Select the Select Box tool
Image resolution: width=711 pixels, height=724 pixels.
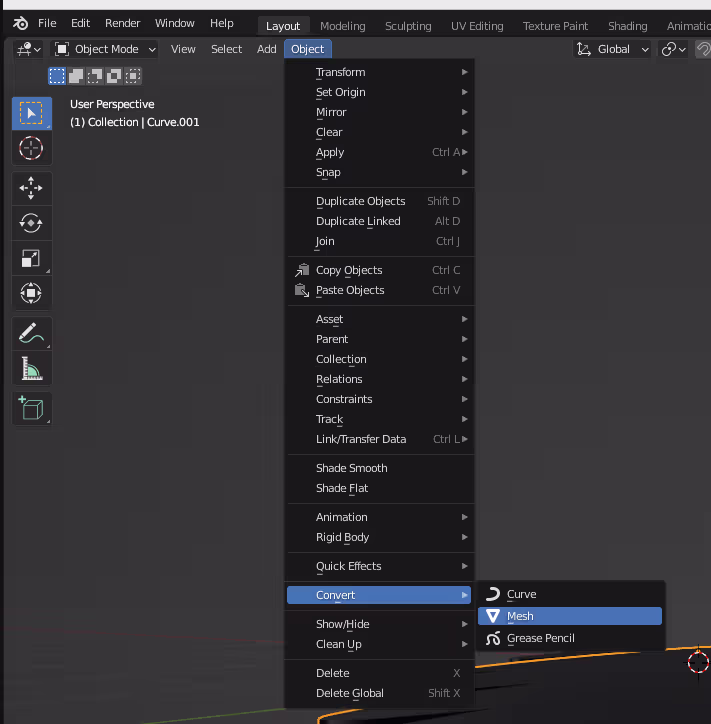tap(31, 113)
